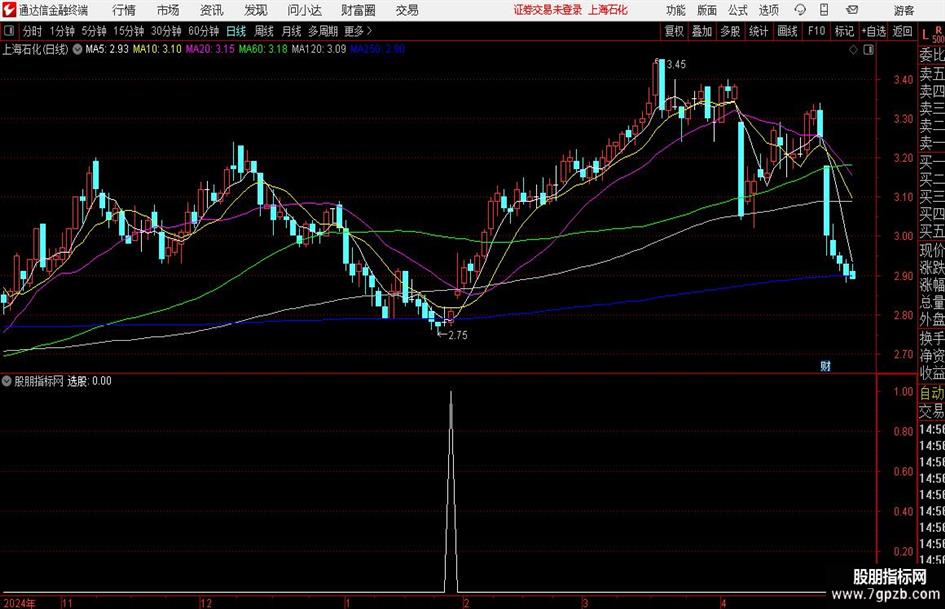Switch to the 60分钟 period tab
Image resolution: width=945 pixels, height=609 pixels.
pyautogui.click(x=203, y=31)
